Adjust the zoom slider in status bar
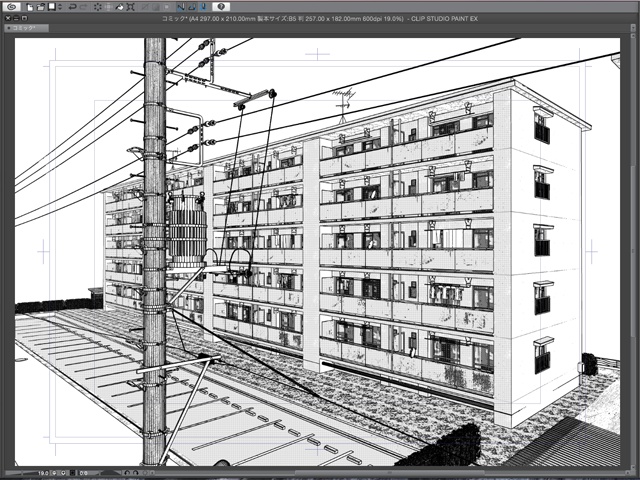Screen dimensions: 640x480 click(x=22, y=473)
